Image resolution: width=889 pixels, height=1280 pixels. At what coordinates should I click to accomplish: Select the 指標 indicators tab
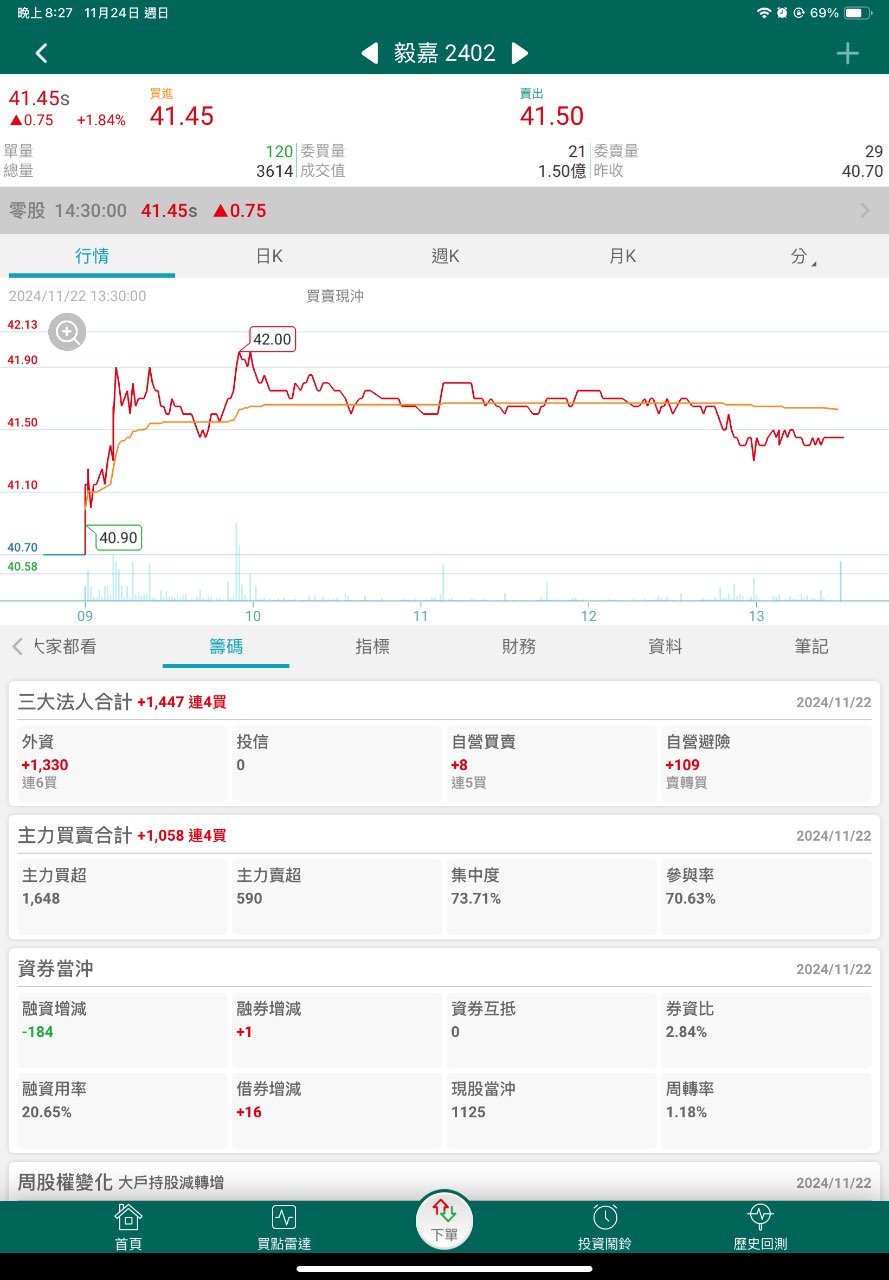(x=372, y=646)
